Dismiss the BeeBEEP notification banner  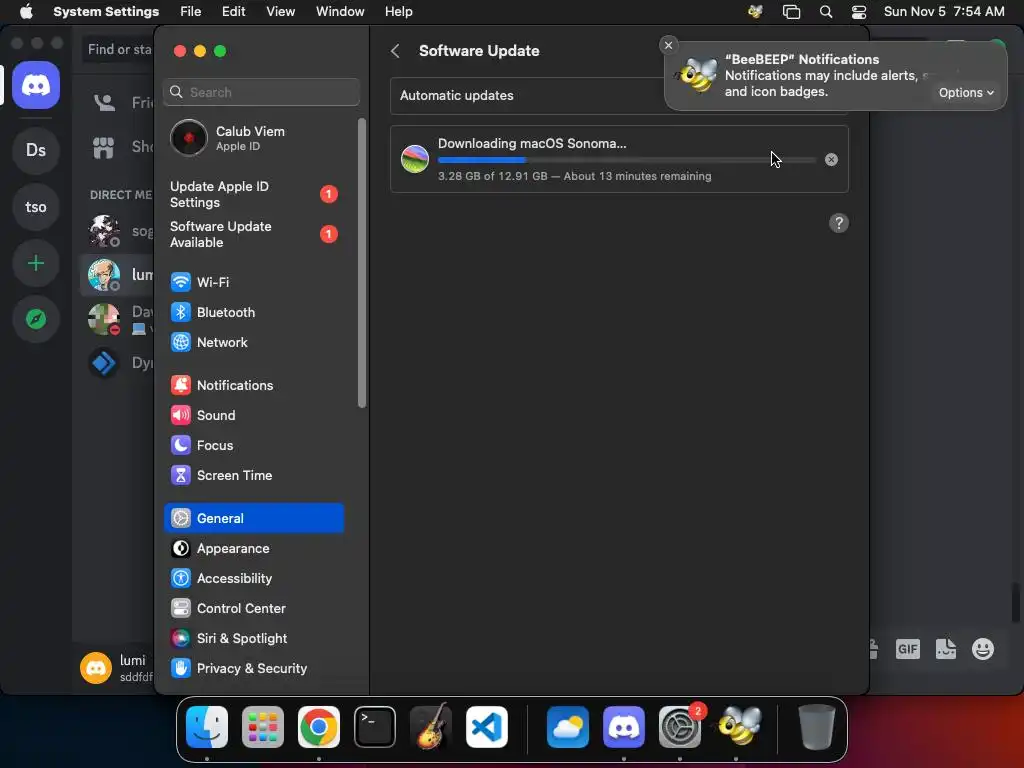[668, 45]
